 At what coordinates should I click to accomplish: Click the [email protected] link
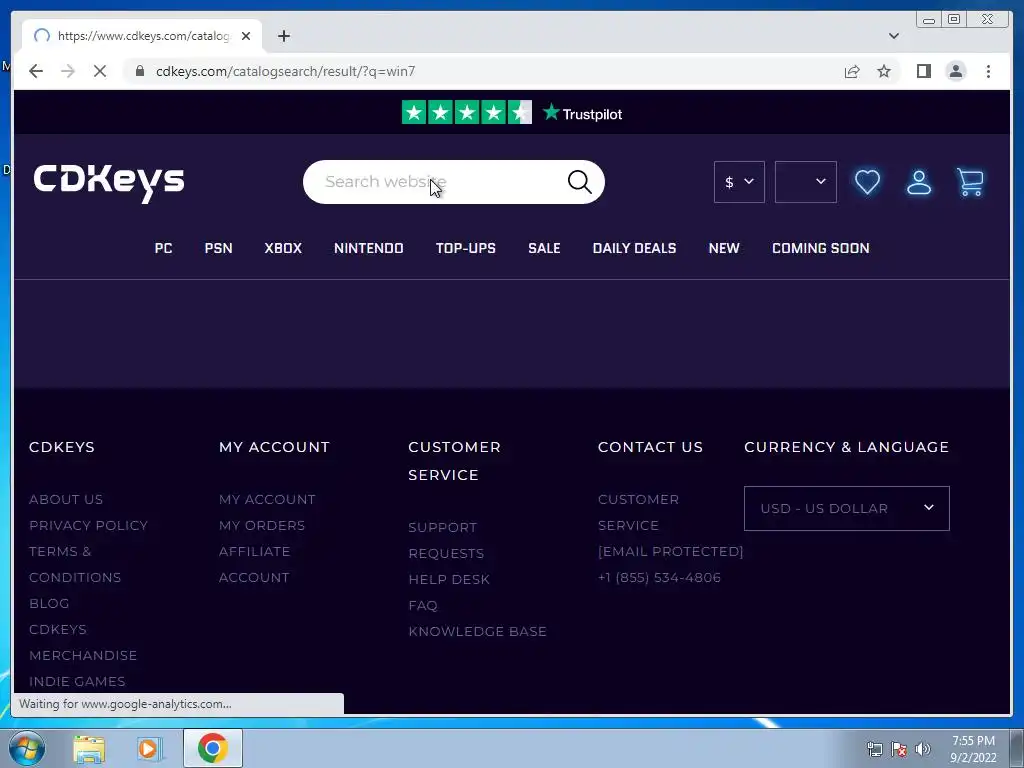pyautogui.click(x=671, y=552)
